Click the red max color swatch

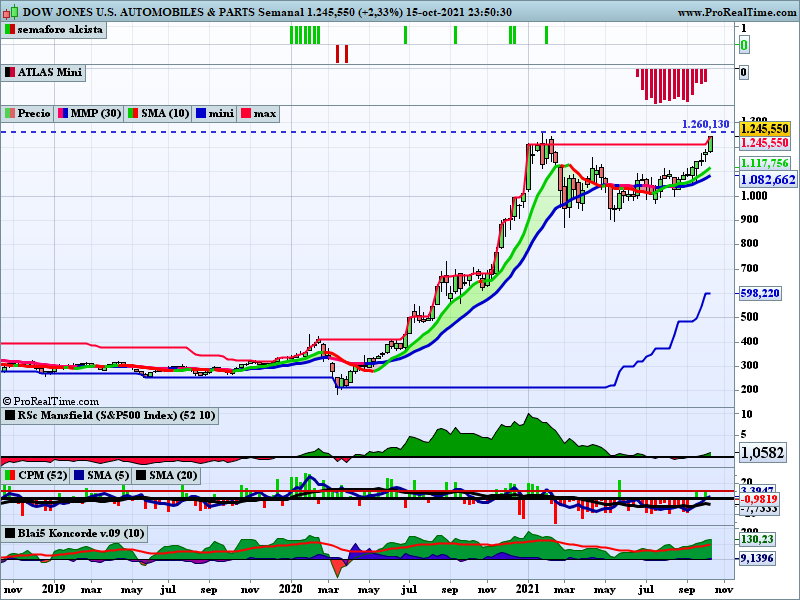click(246, 113)
